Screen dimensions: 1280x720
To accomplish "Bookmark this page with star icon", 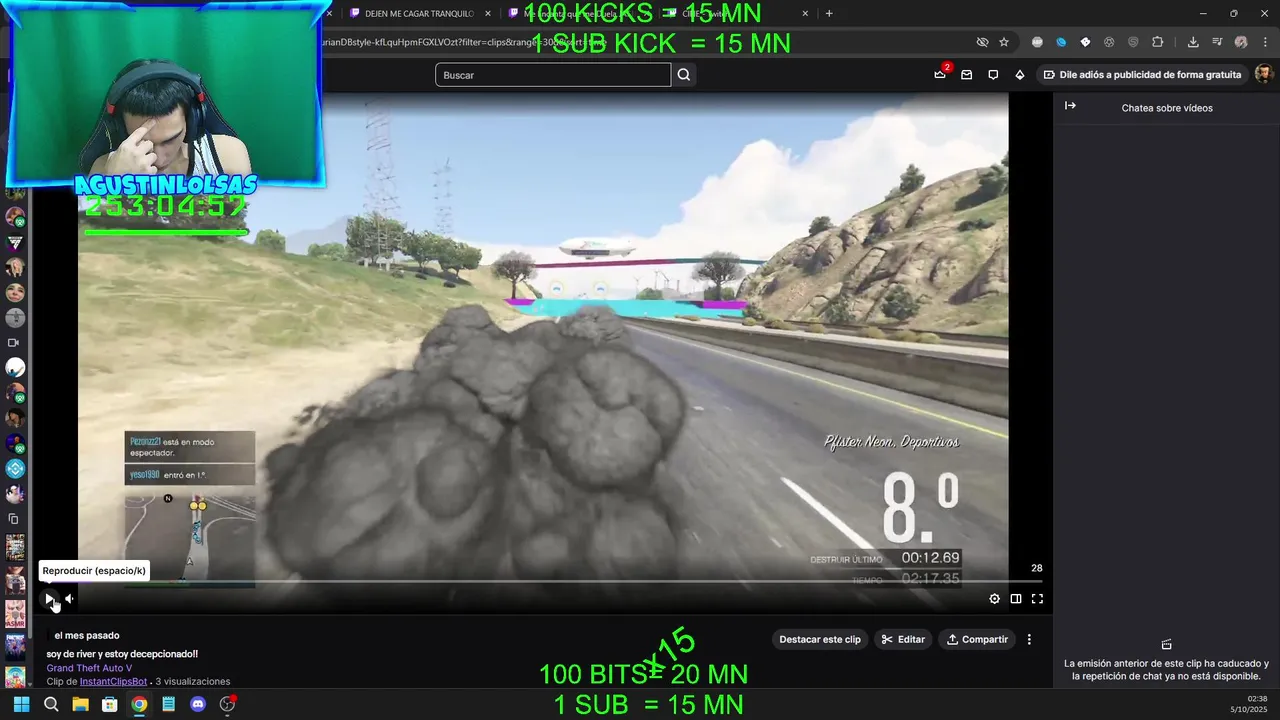I will coord(1004,42).
